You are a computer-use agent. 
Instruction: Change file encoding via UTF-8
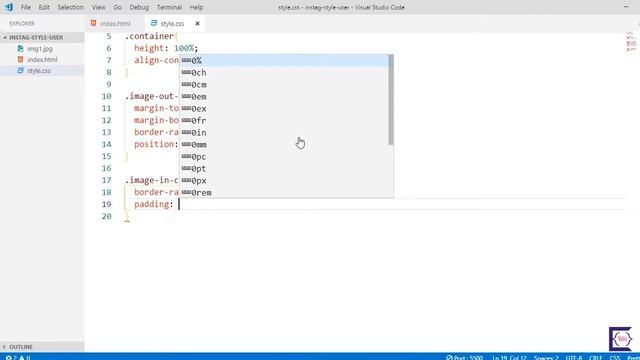[573, 358]
